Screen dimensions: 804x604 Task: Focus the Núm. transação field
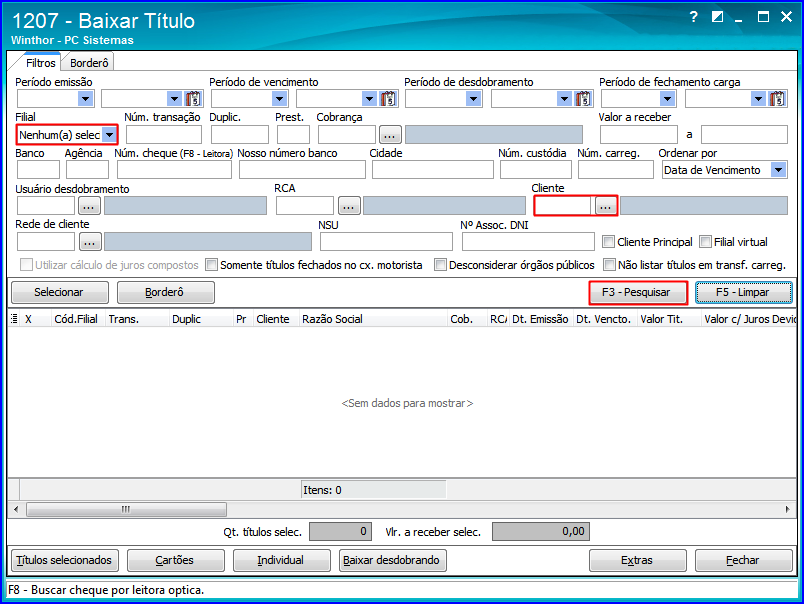point(164,135)
